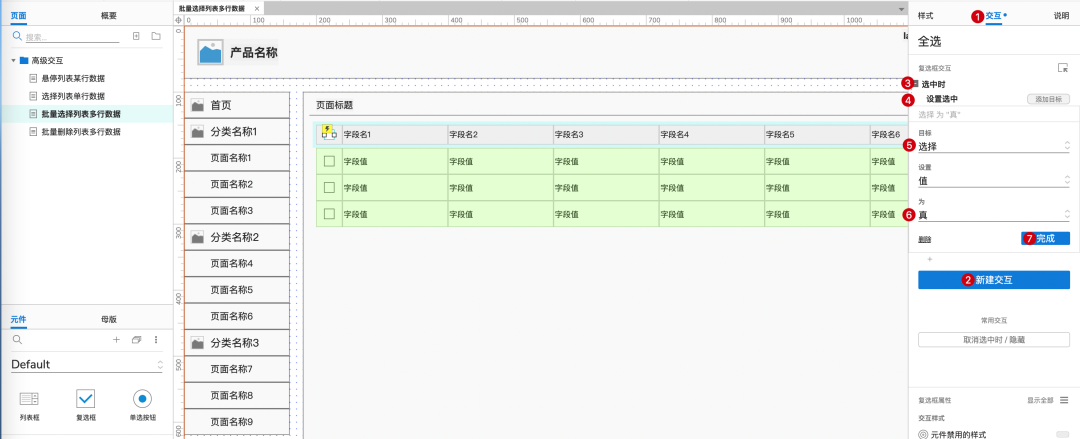Check the checkbox in the second 字段值 row

[x=329, y=187]
